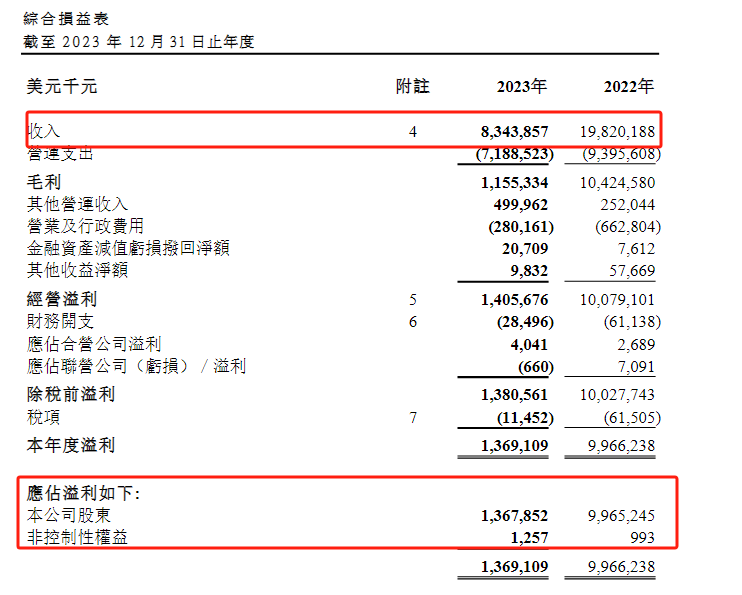Viewport: 742px width, 595px height.
Task: Click the note number 7 for 稅項
Action: tap(413, 418)
